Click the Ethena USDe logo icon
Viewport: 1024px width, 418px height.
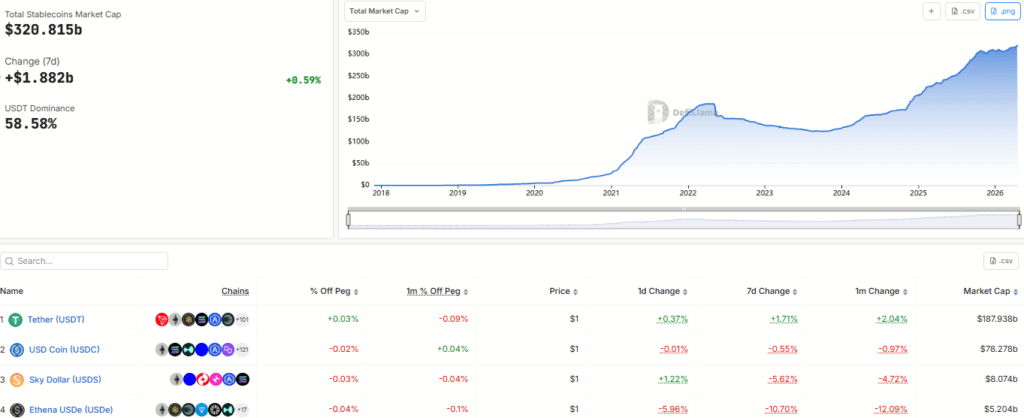16,410
